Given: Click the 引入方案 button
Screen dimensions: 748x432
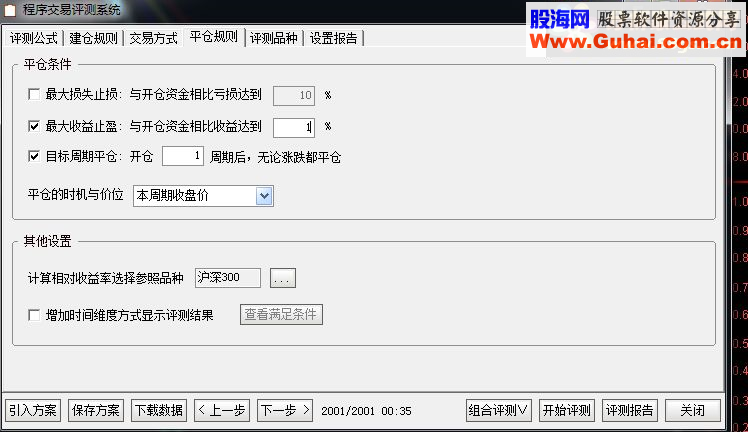Looking at the screenshot, I should tap(33, 411).
